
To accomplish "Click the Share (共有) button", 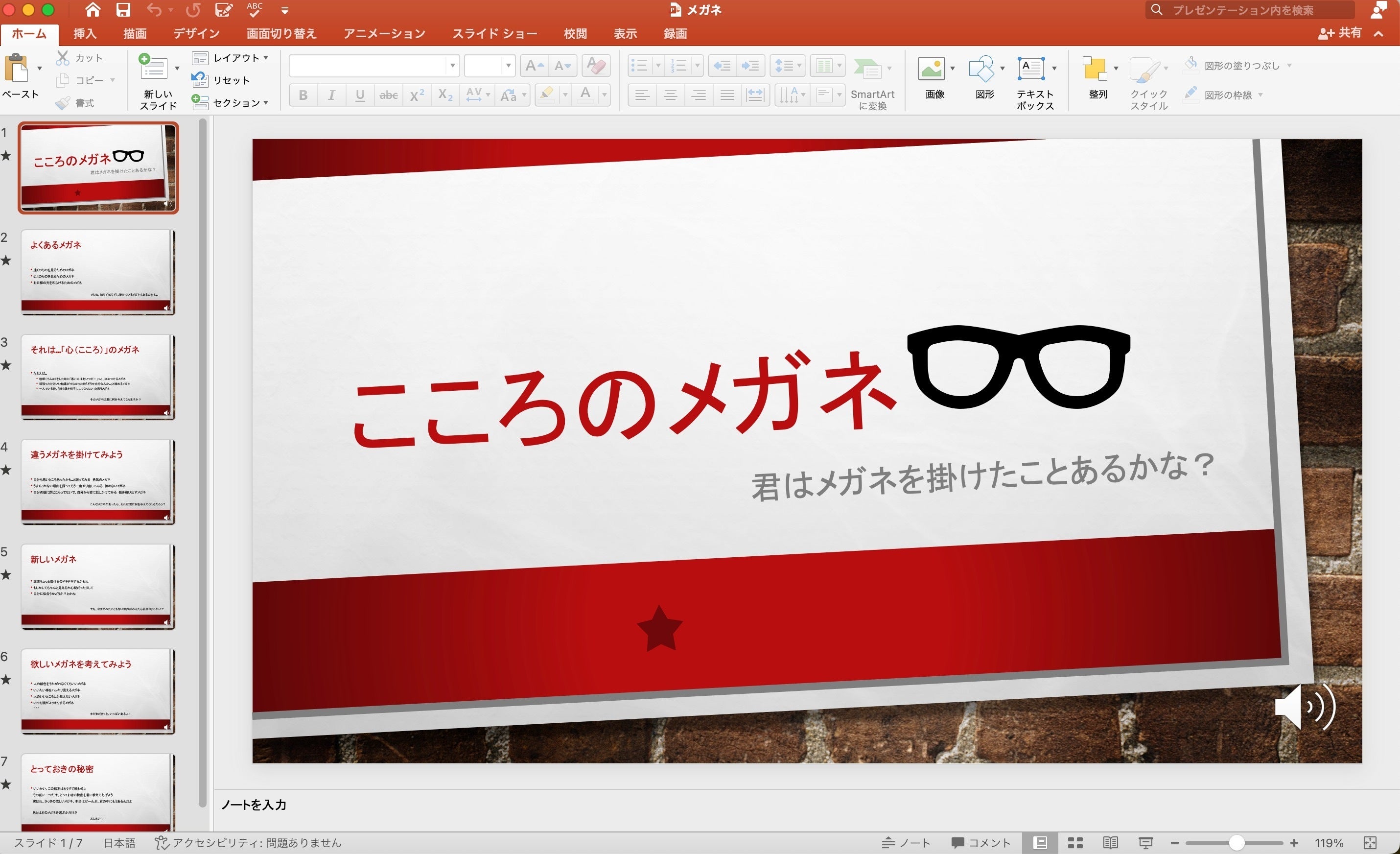I will (x=1340, y=33).
